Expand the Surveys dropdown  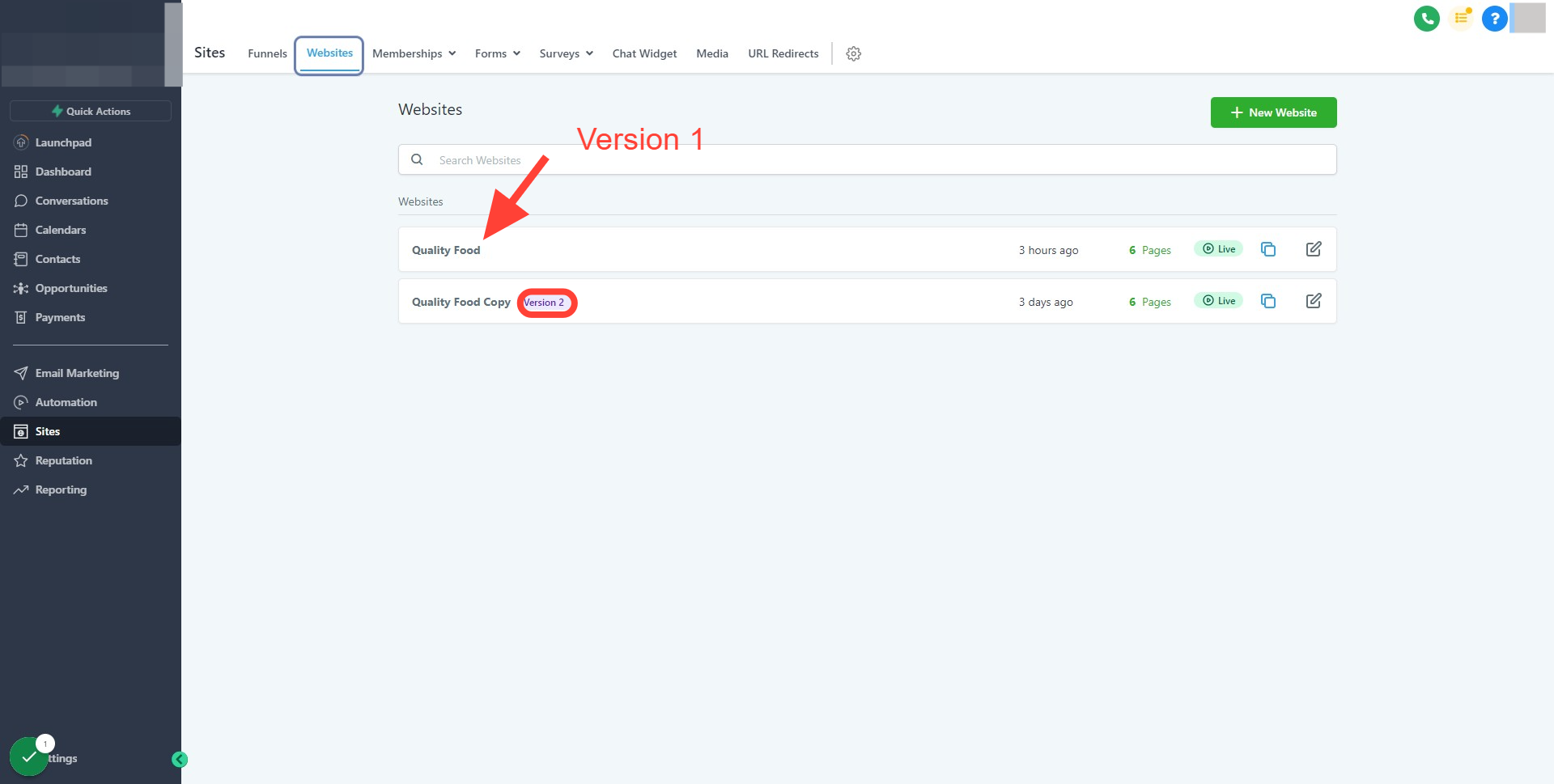tap(566, 53)
